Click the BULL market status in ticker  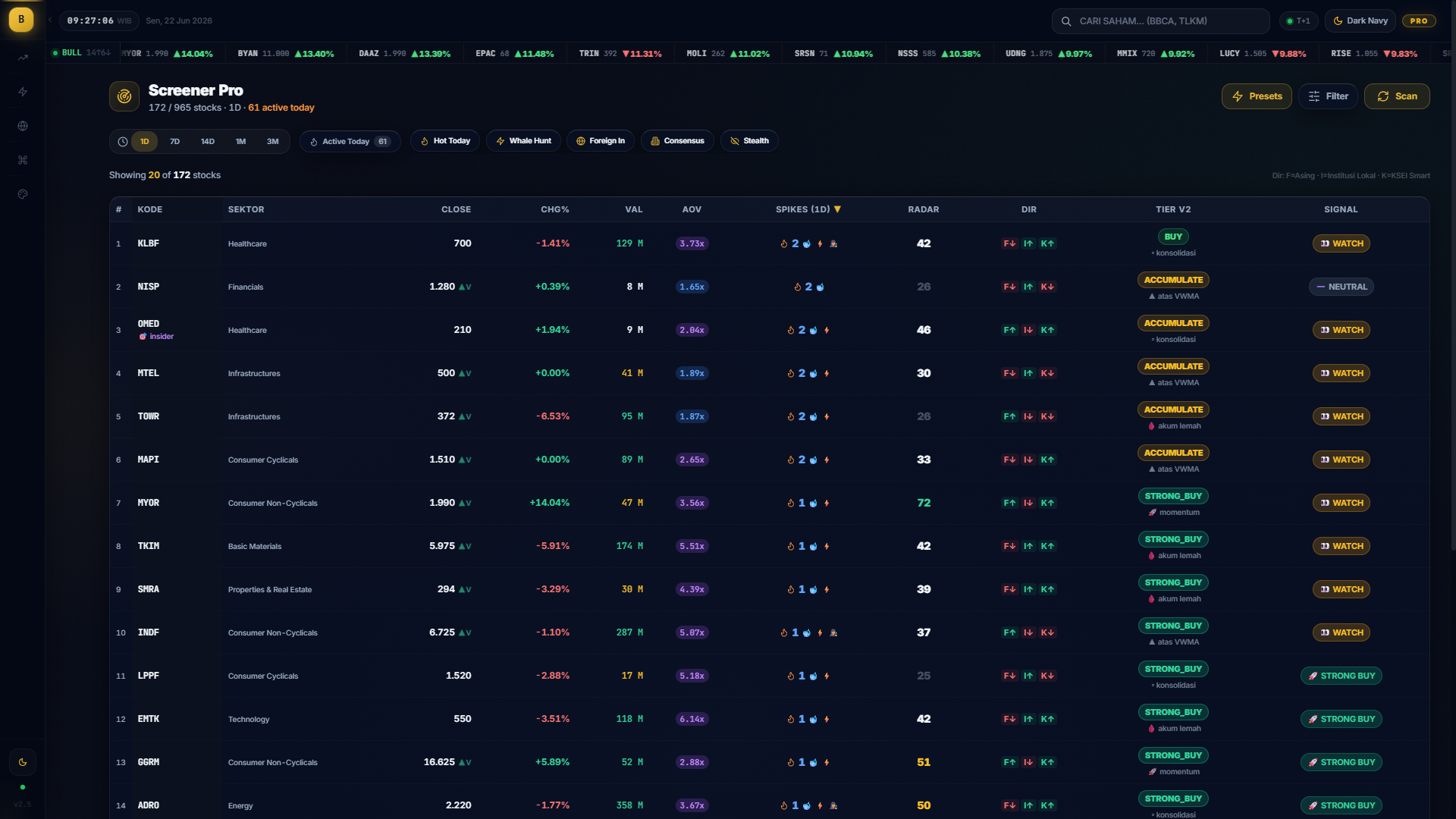click(x=81, y=53)
